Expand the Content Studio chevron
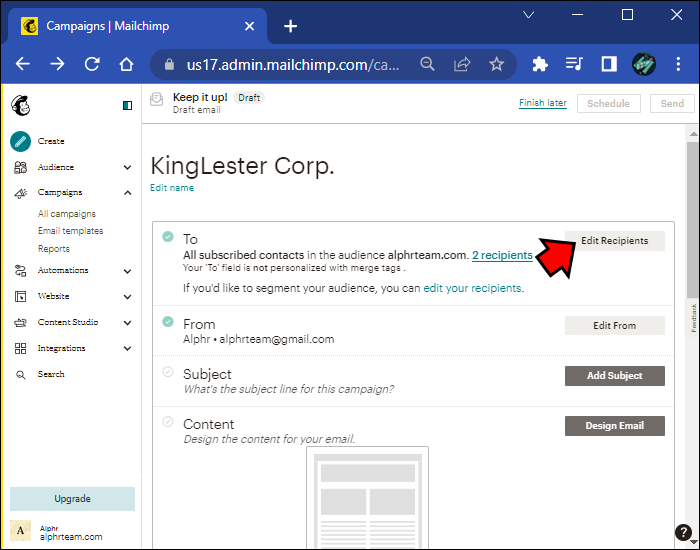The width and height of the screenshot is (700, 550). click(x=128, y=323)
